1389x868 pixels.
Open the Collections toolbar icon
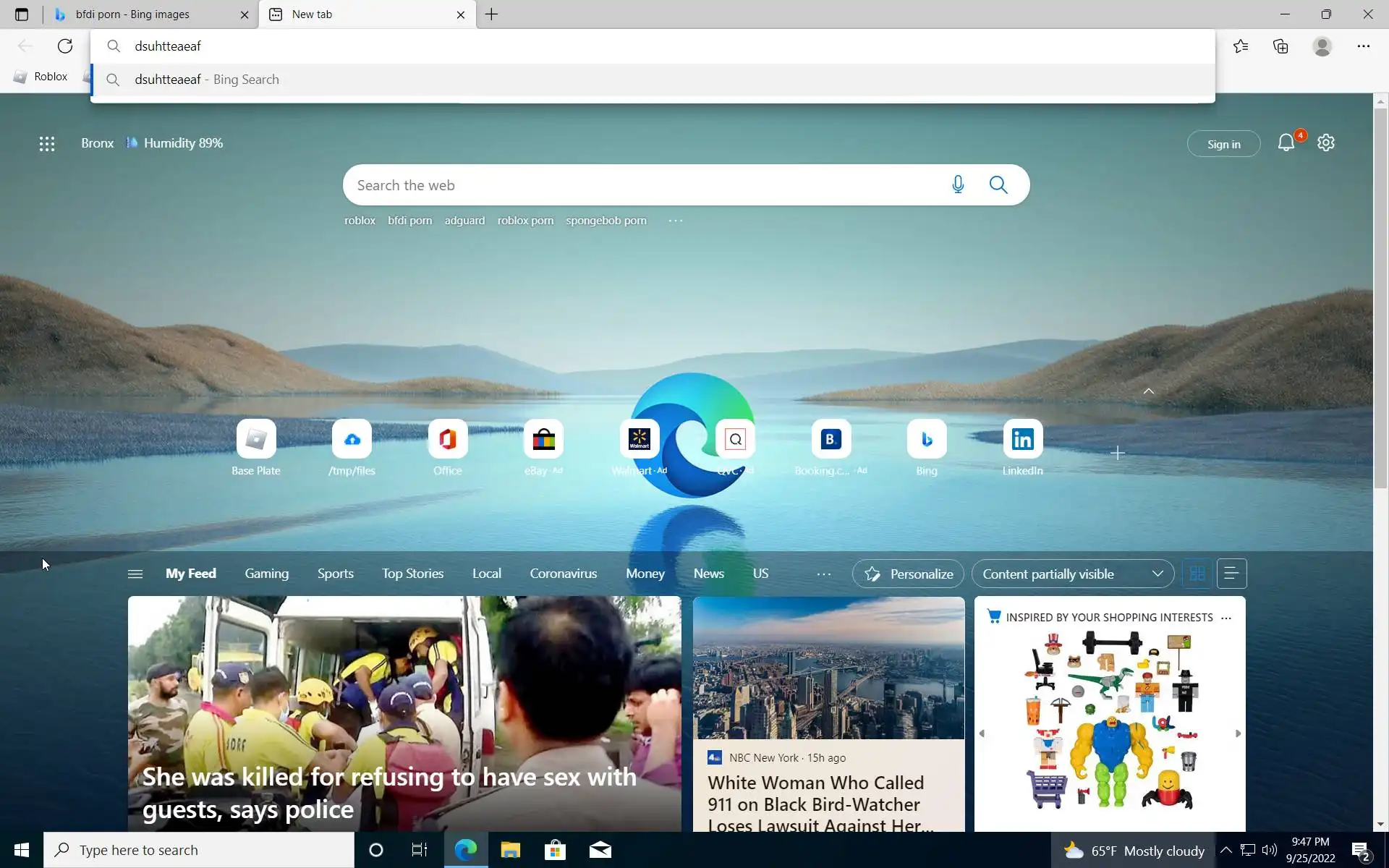tap(1280, 46)
